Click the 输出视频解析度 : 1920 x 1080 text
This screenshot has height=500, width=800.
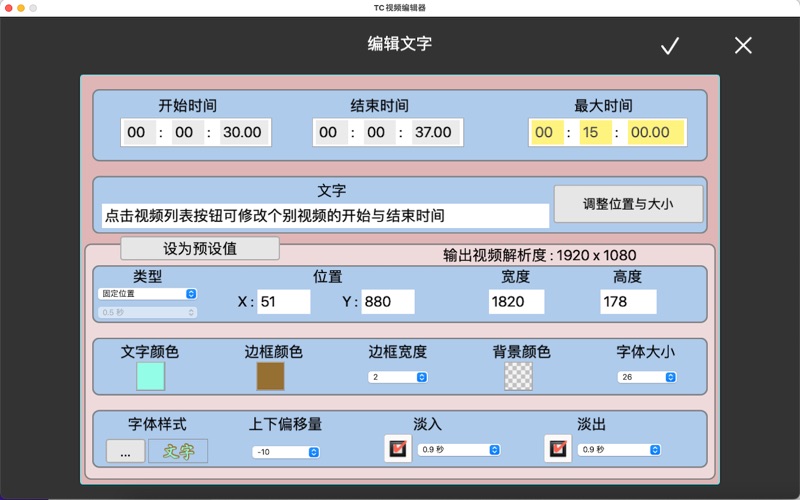(x=539, y=255)
